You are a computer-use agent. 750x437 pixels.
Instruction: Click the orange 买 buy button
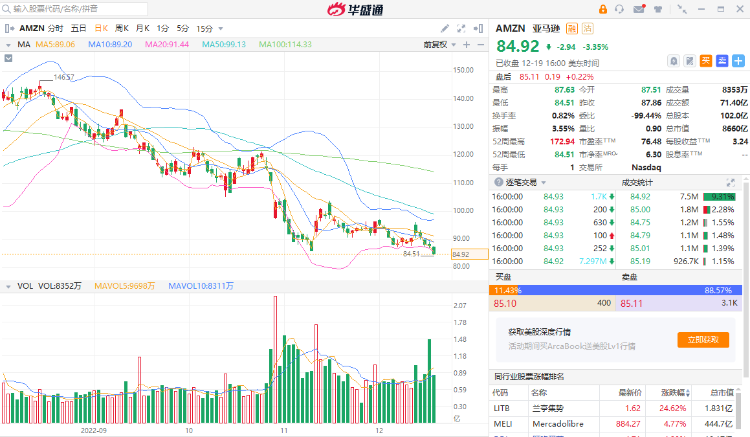(706, 61)
